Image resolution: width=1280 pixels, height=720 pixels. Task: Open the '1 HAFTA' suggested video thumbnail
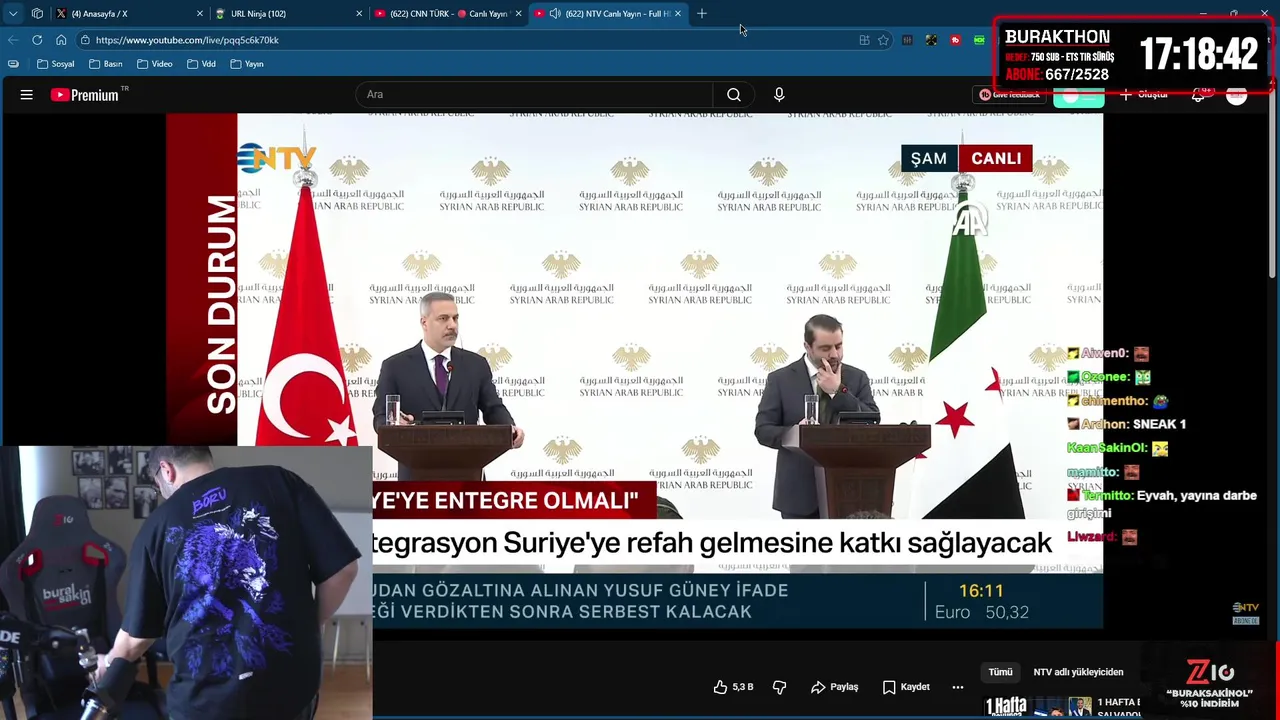point(1037,707)
